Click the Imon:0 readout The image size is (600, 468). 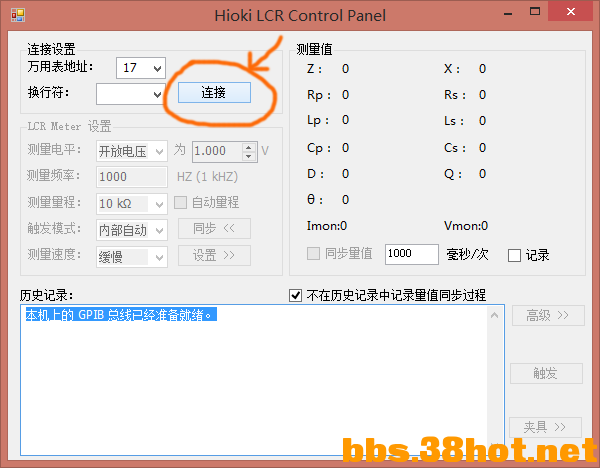(327, 226)
